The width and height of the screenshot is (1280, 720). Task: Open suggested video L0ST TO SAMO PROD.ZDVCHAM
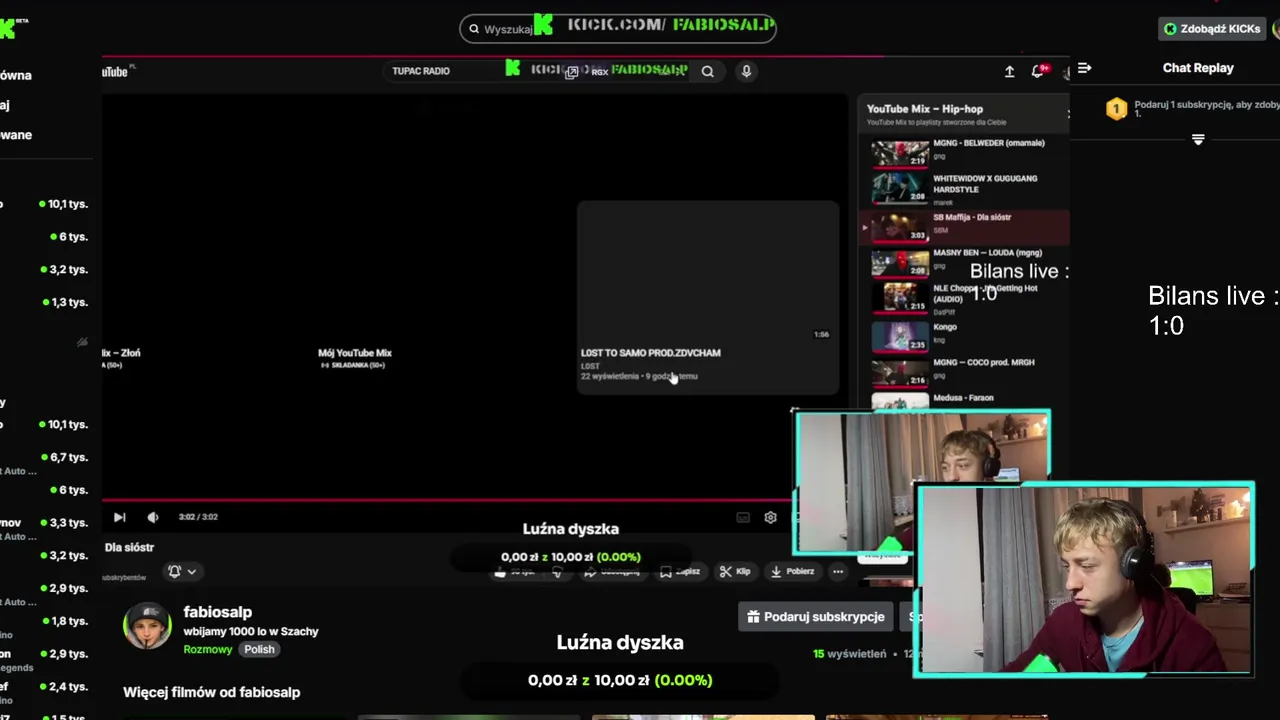[708, 298]
